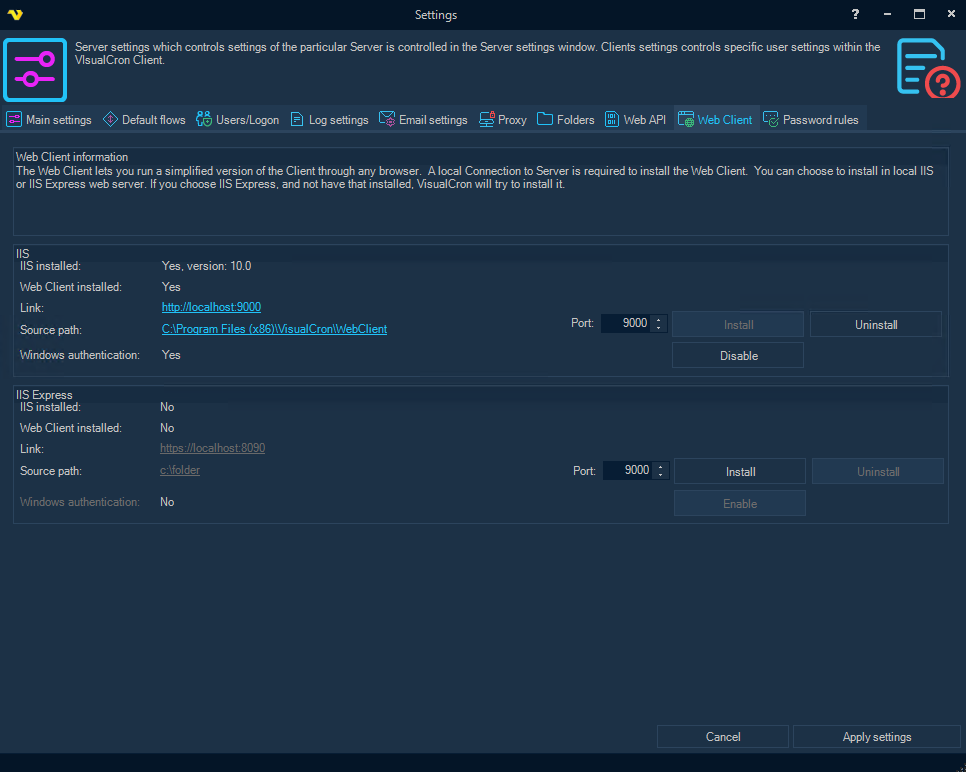Image resolution: width=966 pixels, height=772 pixels.
Task: Click the Email settings envelope icon
Action: [387, 119]
